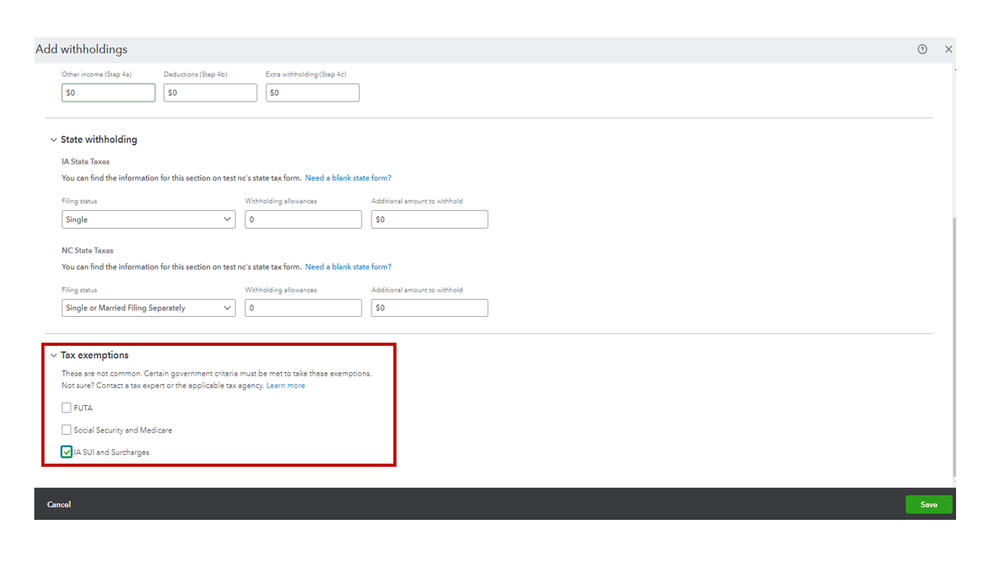The width and height of the screenshot is (999, 562).
Task: Click the Cancel button
Action: (x=59, y=505)
